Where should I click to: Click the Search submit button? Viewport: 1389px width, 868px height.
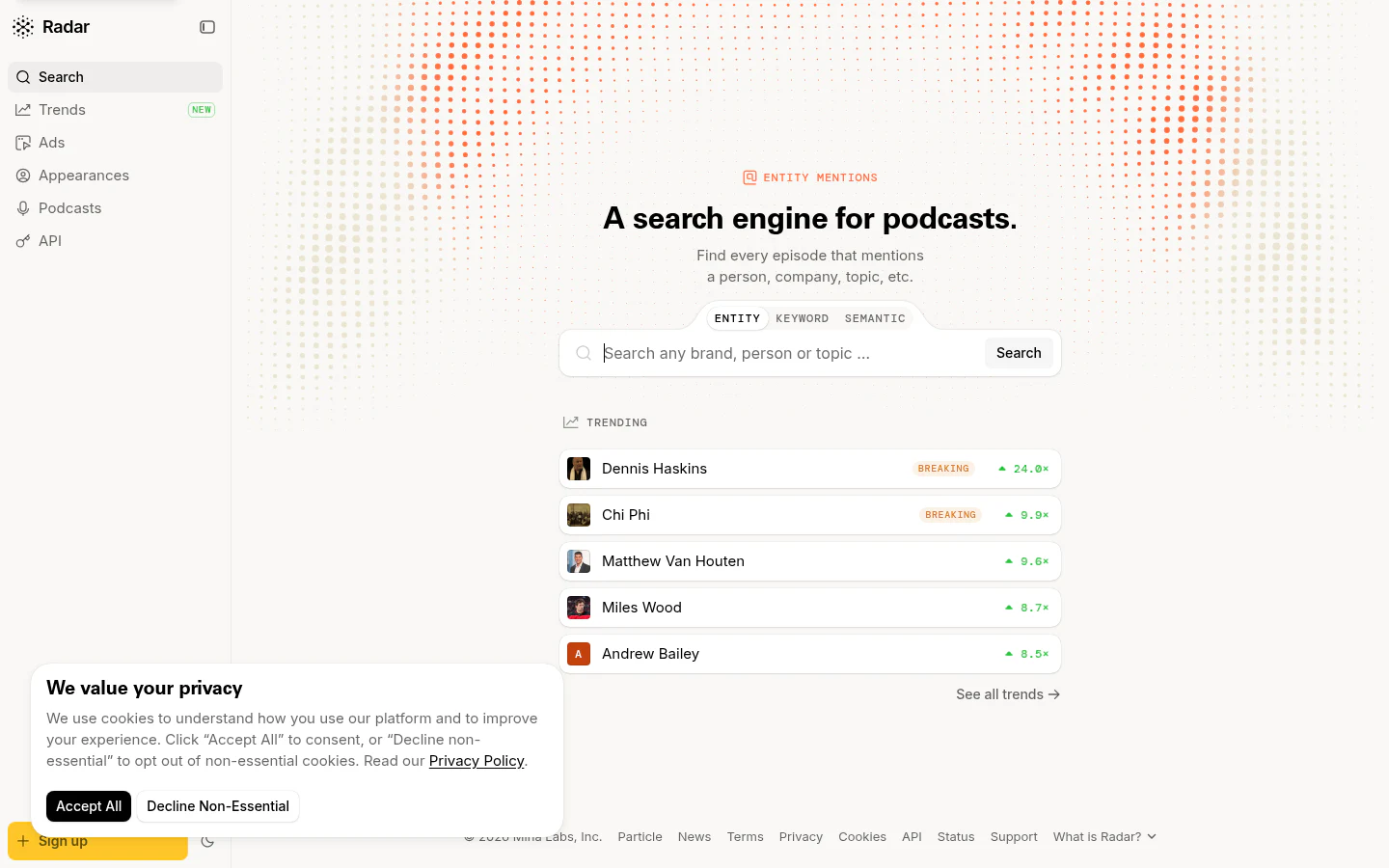pyautogui.click(x=1019, y=353)
